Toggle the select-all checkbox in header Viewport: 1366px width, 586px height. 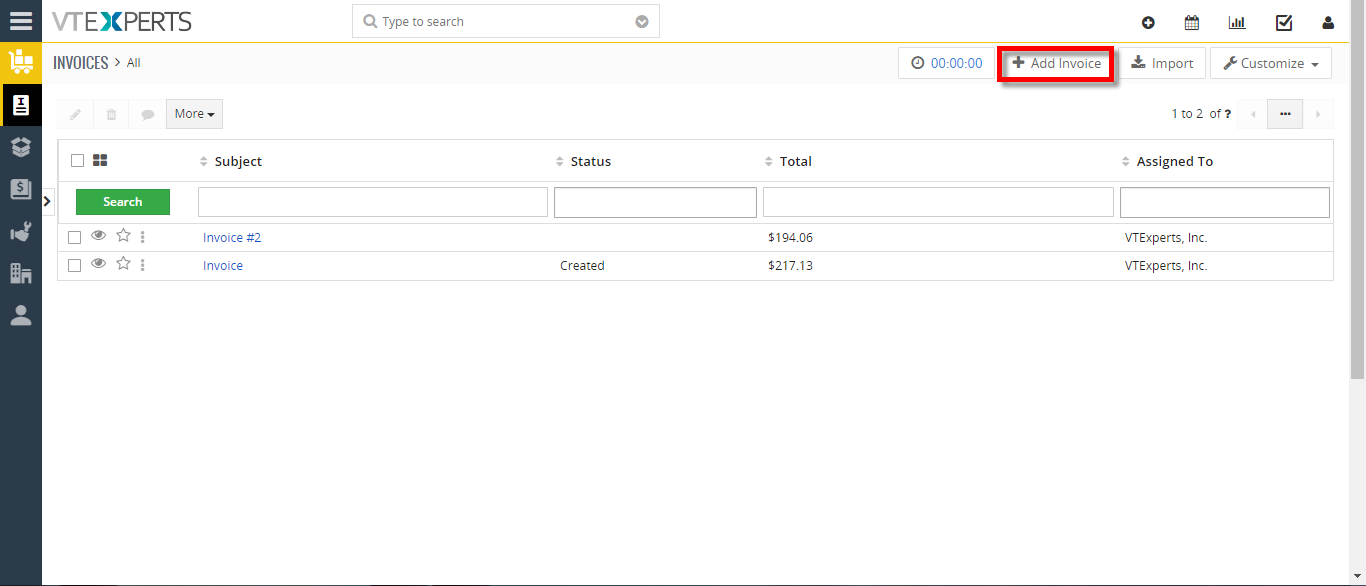coord(78,160)
